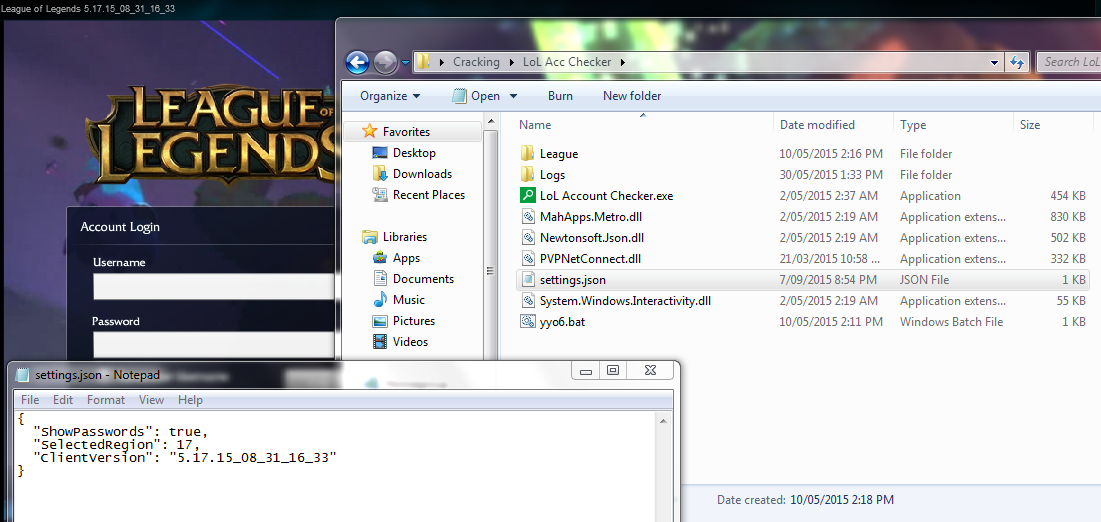Open Notepad Format menu
Image resolution: width=1101 pixels, height=522 pixels.
[x=106, y=400]
